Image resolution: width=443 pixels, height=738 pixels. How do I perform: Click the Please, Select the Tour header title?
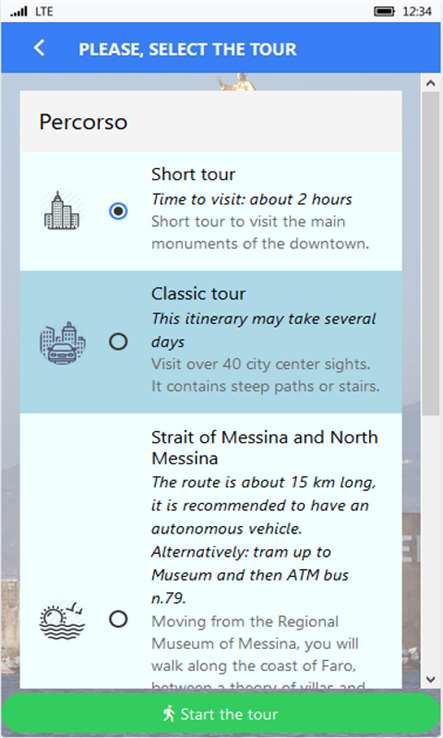[x=187, y=49]
